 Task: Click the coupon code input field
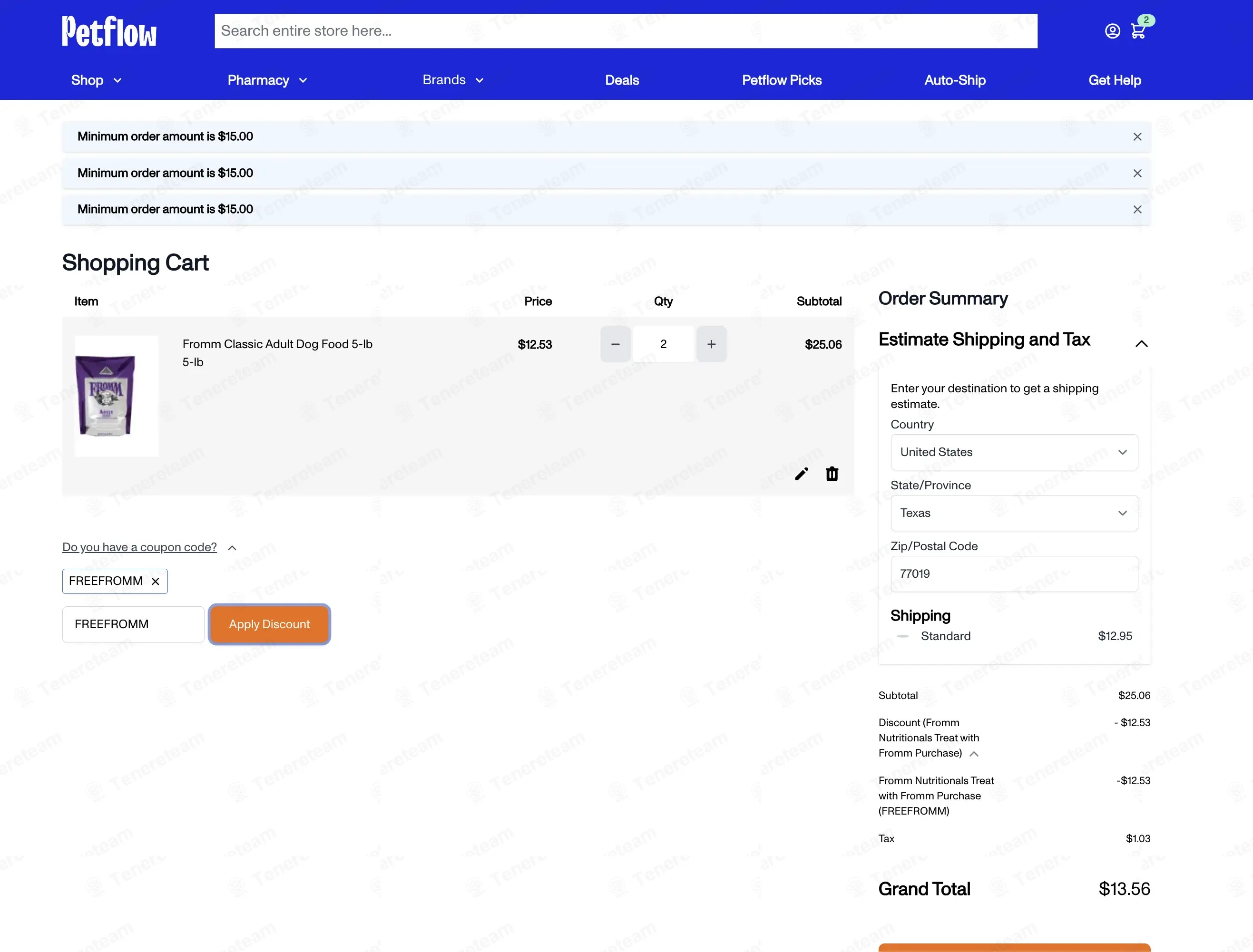133,624
